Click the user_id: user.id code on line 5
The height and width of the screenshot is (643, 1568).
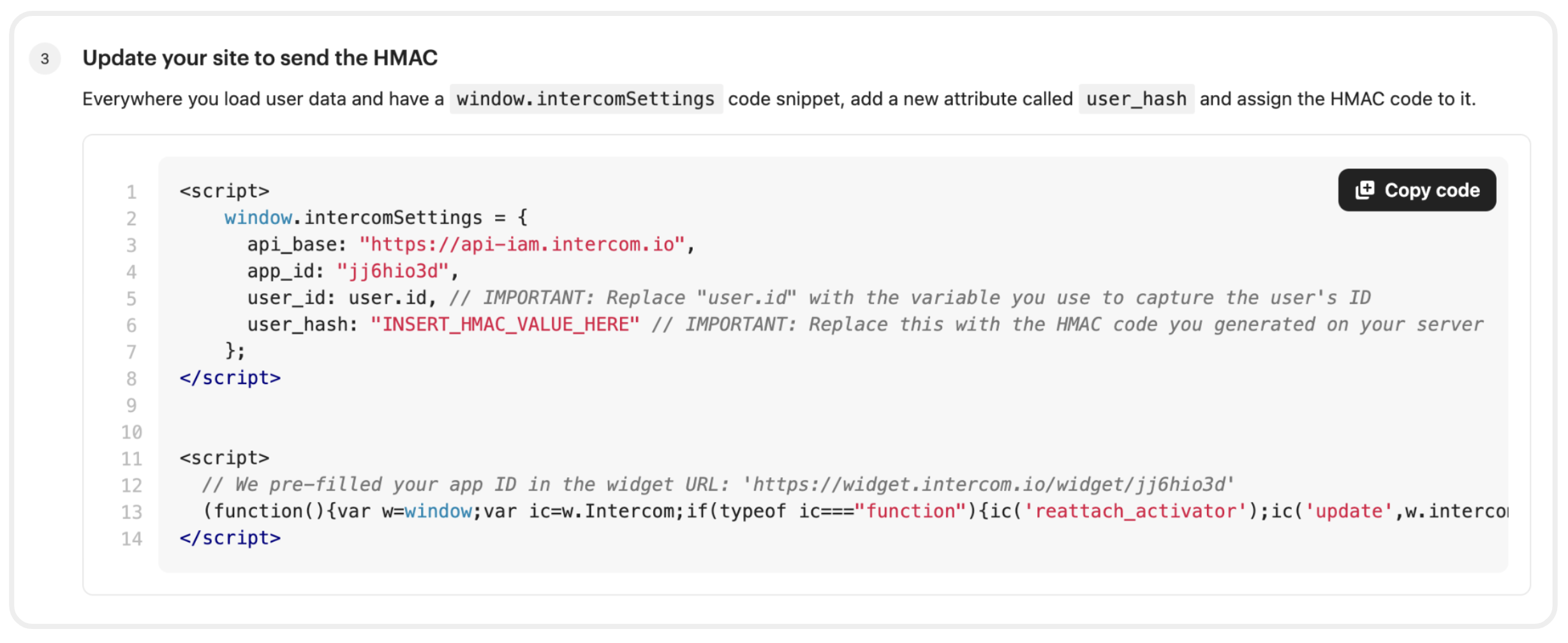tap(341, 298)
